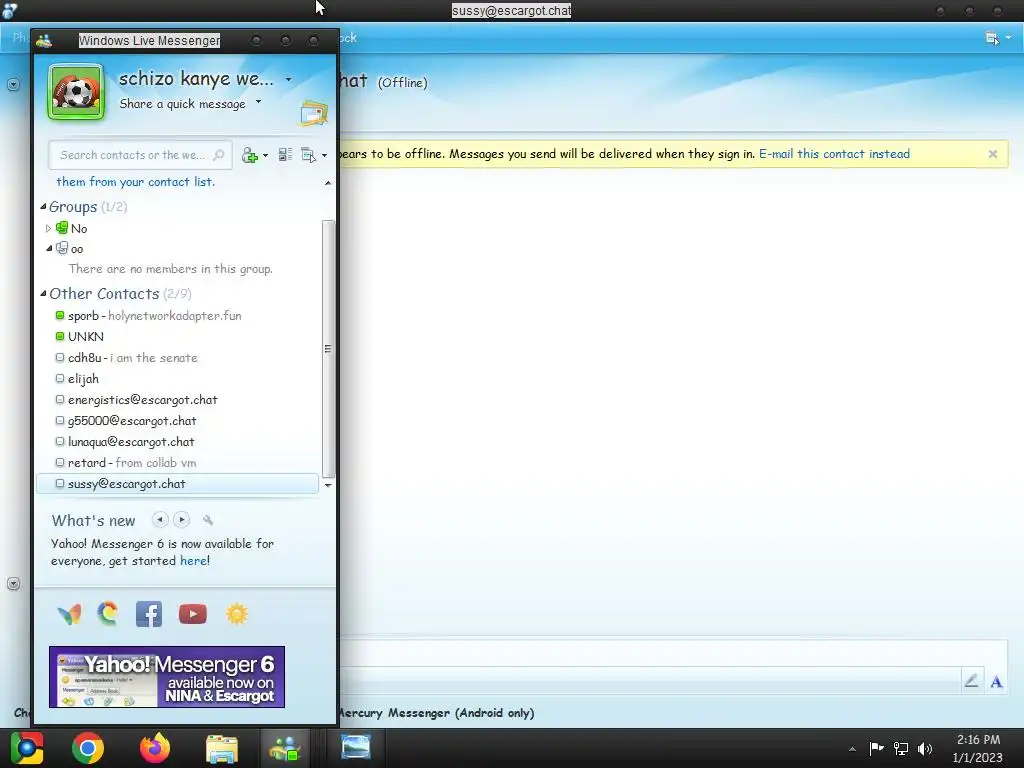The height and width of the screenshot is (768, 1024).
Task: Open the colorful C icon
Action: pyautogui.click(x=108, y=614)
